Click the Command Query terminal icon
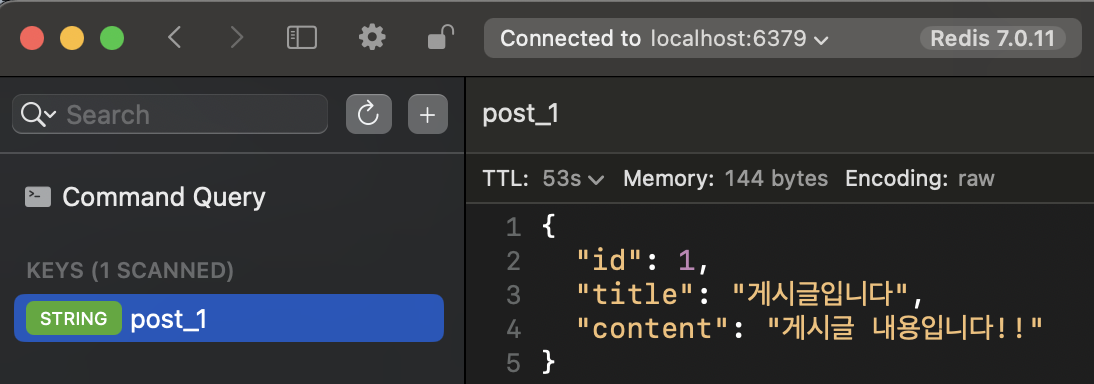 [38, 197]
